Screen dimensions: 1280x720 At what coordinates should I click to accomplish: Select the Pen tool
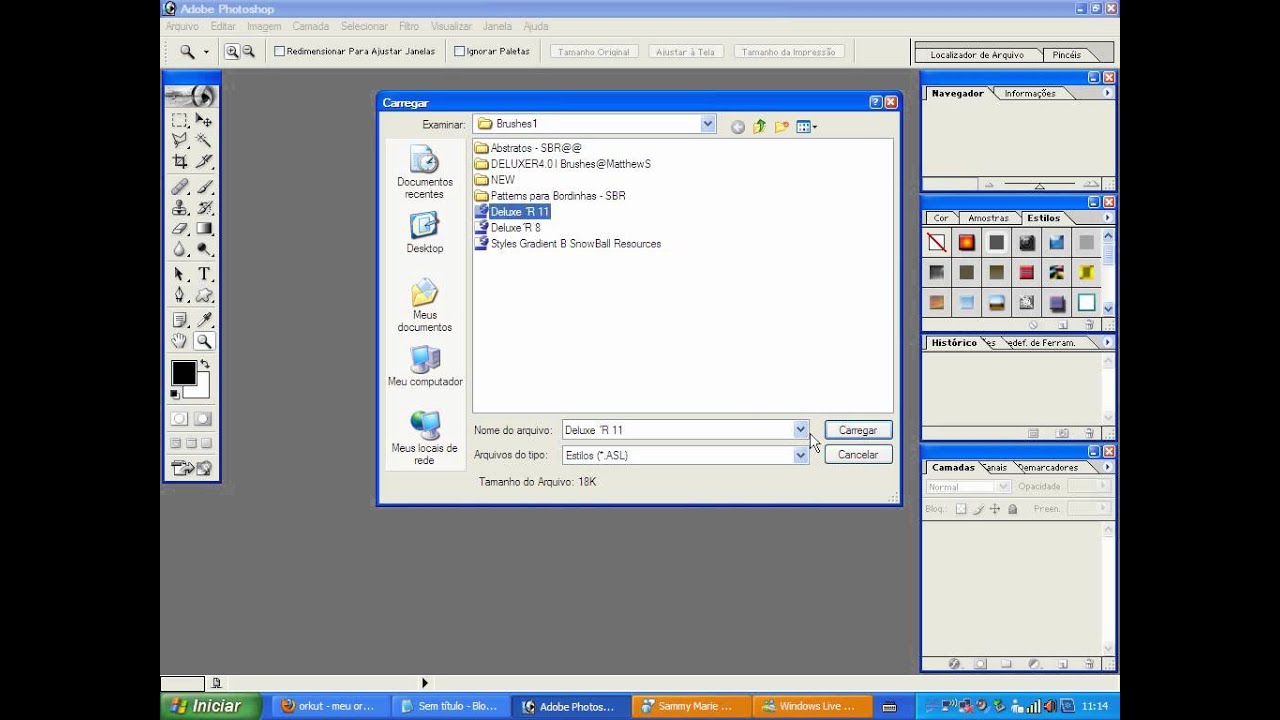(180, 295)
